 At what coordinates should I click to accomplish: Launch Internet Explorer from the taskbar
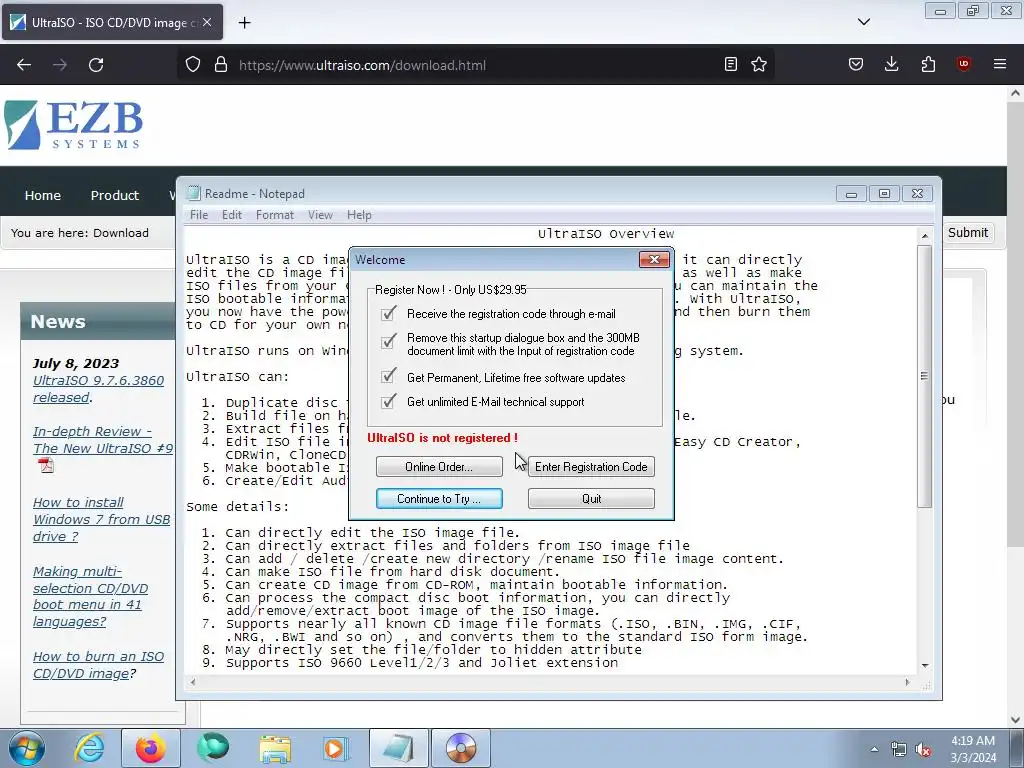89,748
